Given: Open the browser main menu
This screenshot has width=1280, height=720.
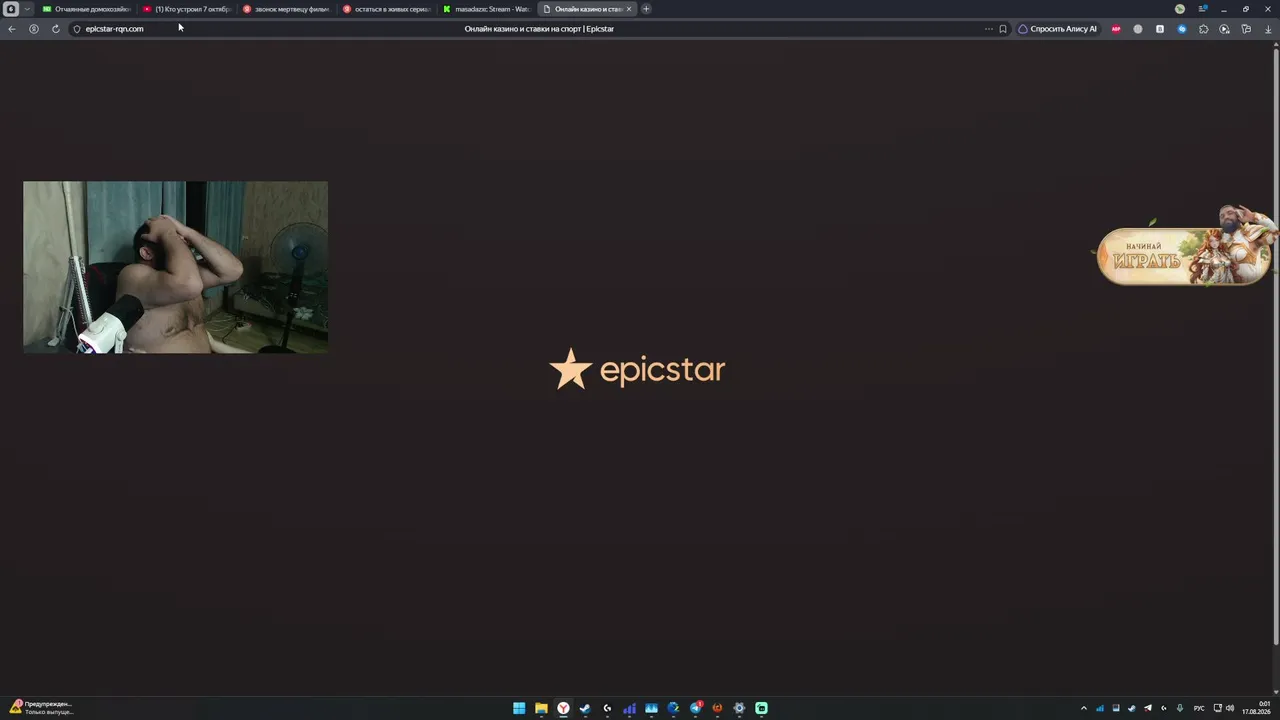Looking at the screenshot, I should coord(1202,9).
